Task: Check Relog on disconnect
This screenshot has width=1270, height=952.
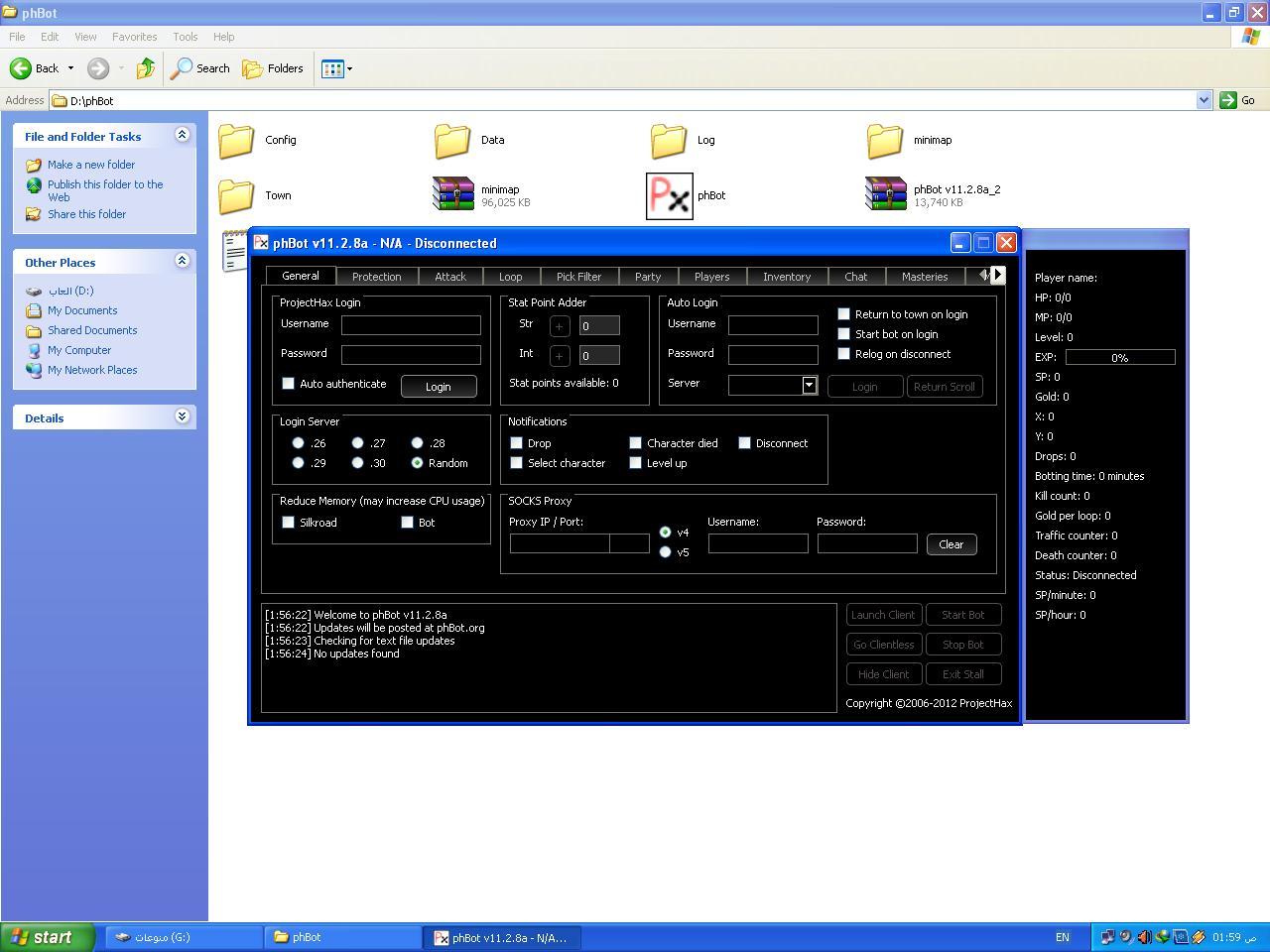Action: pos(844,354)
